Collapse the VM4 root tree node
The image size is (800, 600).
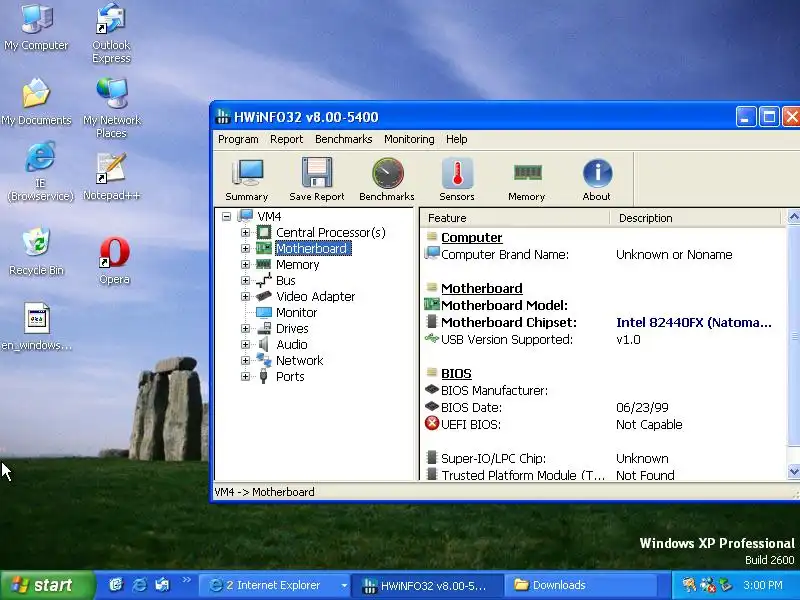click(x=227, y=216)
